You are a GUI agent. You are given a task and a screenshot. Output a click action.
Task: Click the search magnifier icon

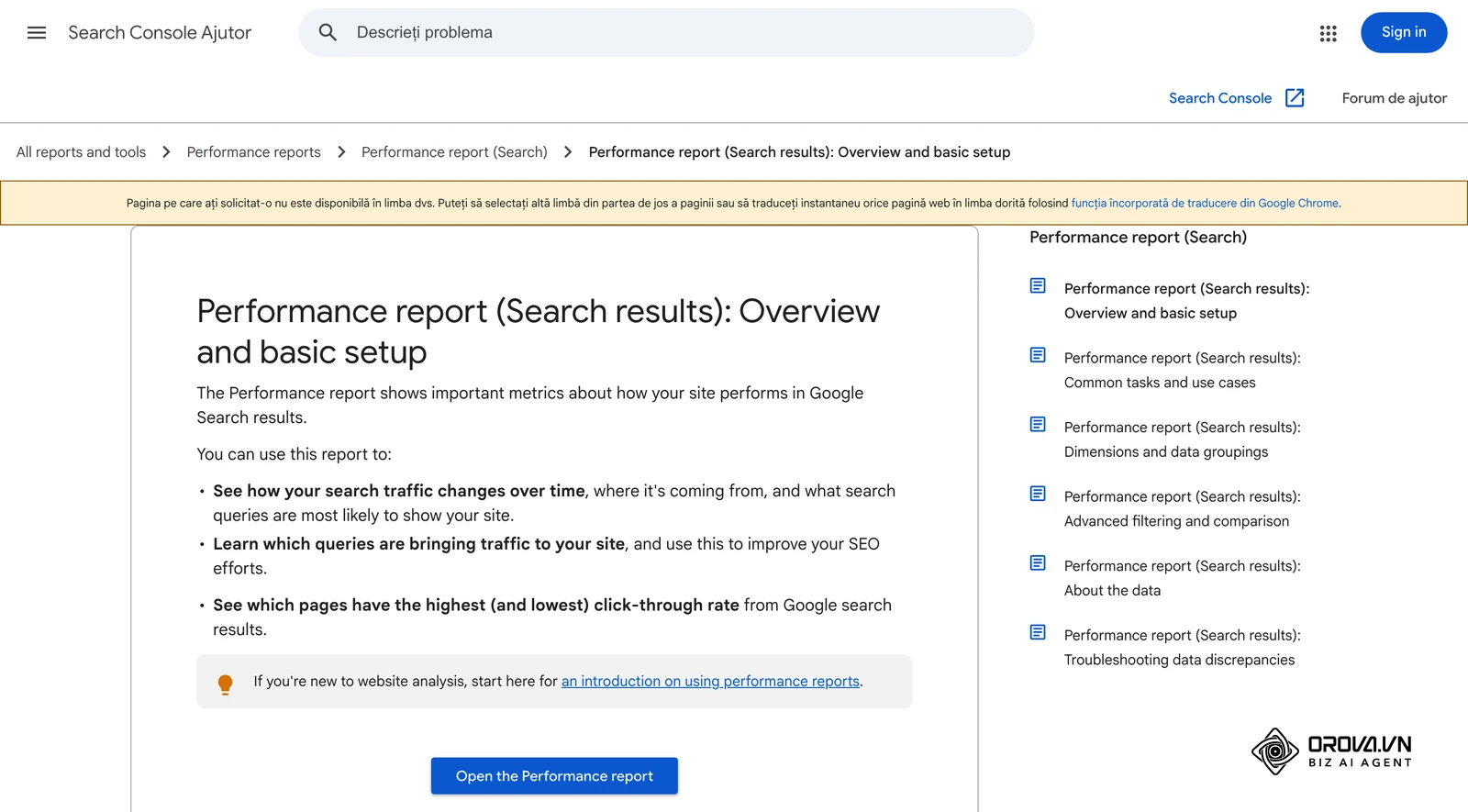pos(328,33)
